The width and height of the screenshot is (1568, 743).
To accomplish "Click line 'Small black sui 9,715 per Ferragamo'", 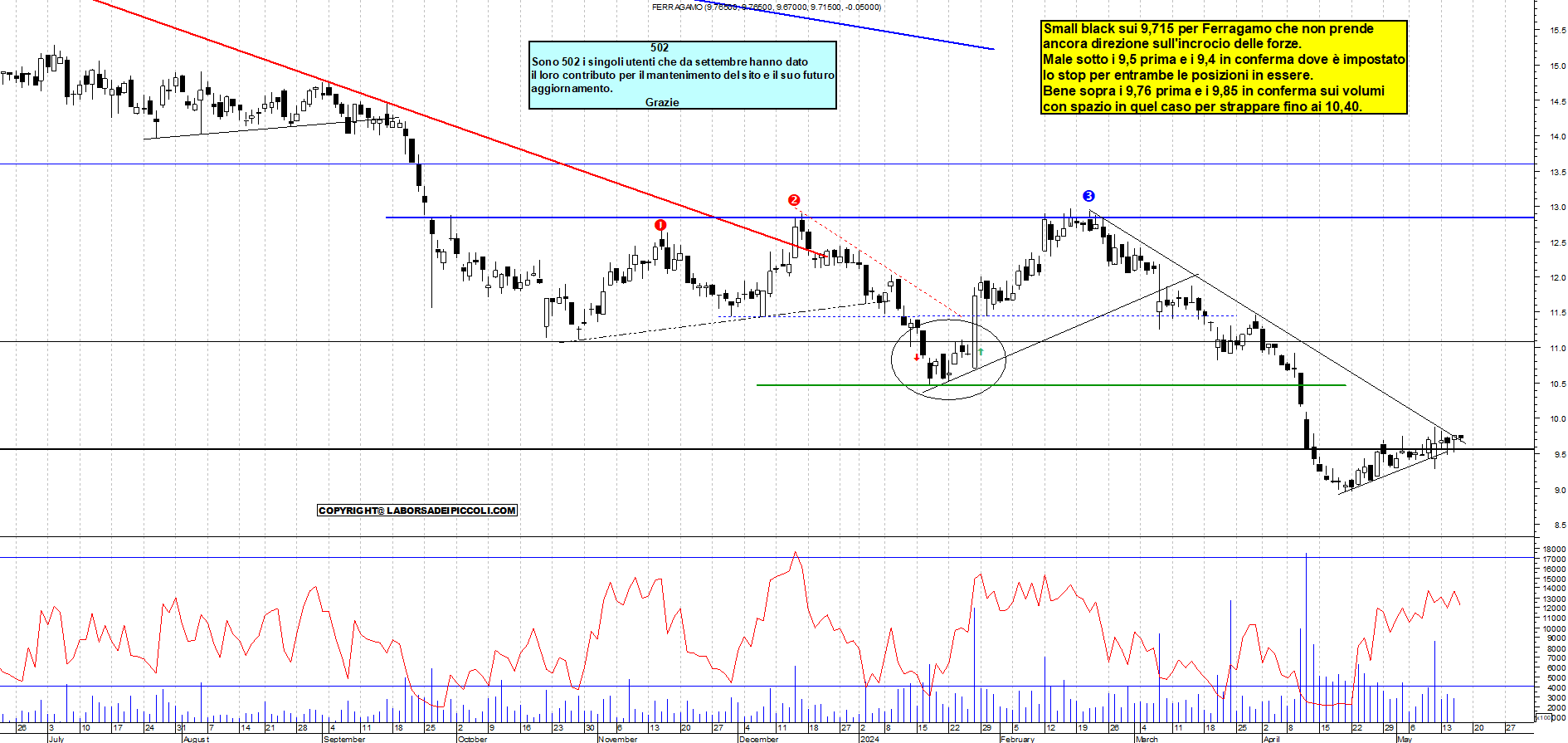I will click(1208, 29).
